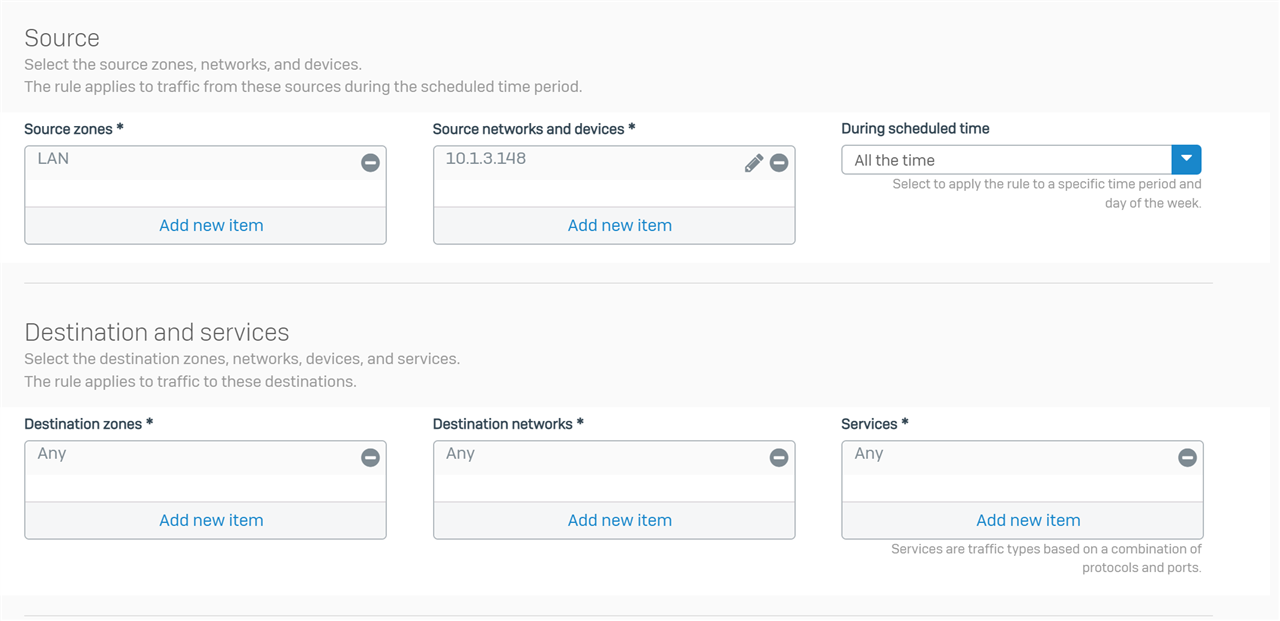Image resolution: width=1280 pixels, height=621 pixels.
Task: Click the schedule help text about time period
Action: point(1047,193)
